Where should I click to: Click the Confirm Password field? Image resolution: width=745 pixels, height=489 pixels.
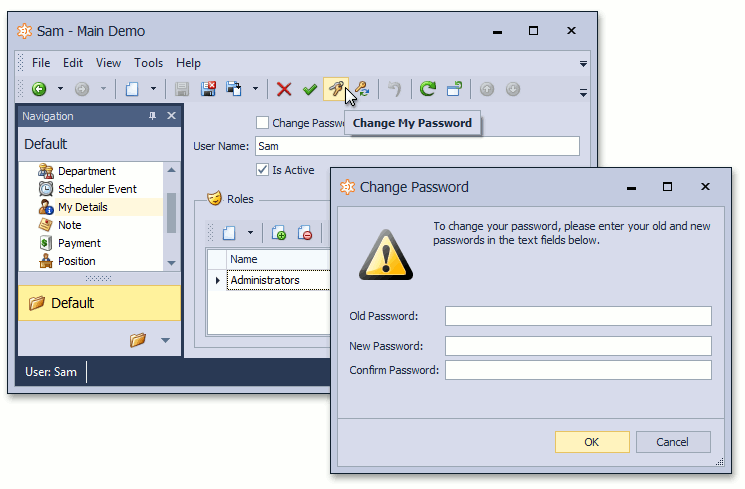[x=578, y=370]
